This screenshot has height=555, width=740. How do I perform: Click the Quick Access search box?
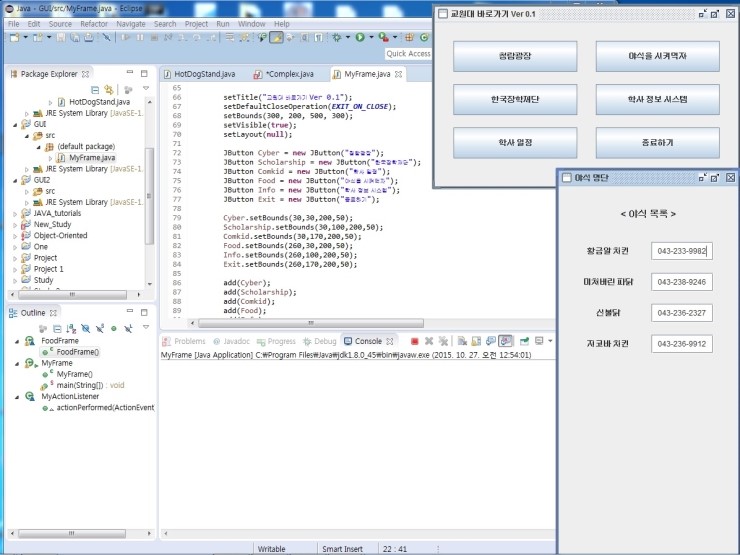click(408, 54)
